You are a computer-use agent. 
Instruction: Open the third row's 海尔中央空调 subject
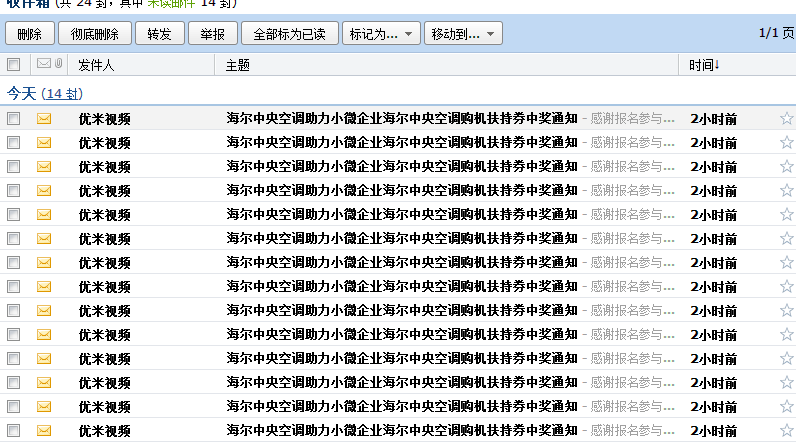402,166
